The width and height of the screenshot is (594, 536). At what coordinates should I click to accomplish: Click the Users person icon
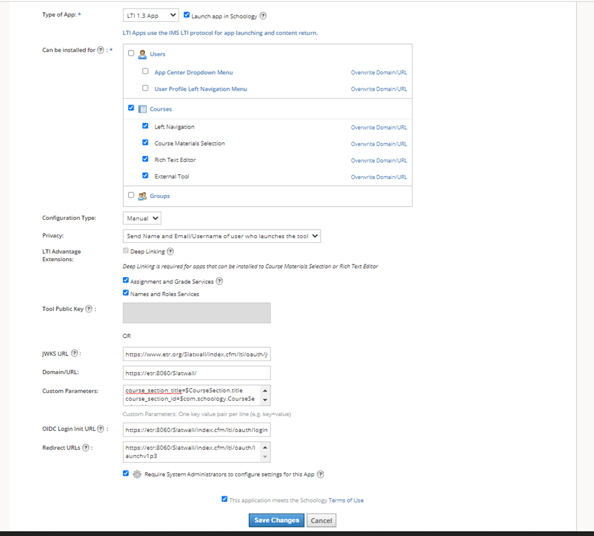point(142,54)
